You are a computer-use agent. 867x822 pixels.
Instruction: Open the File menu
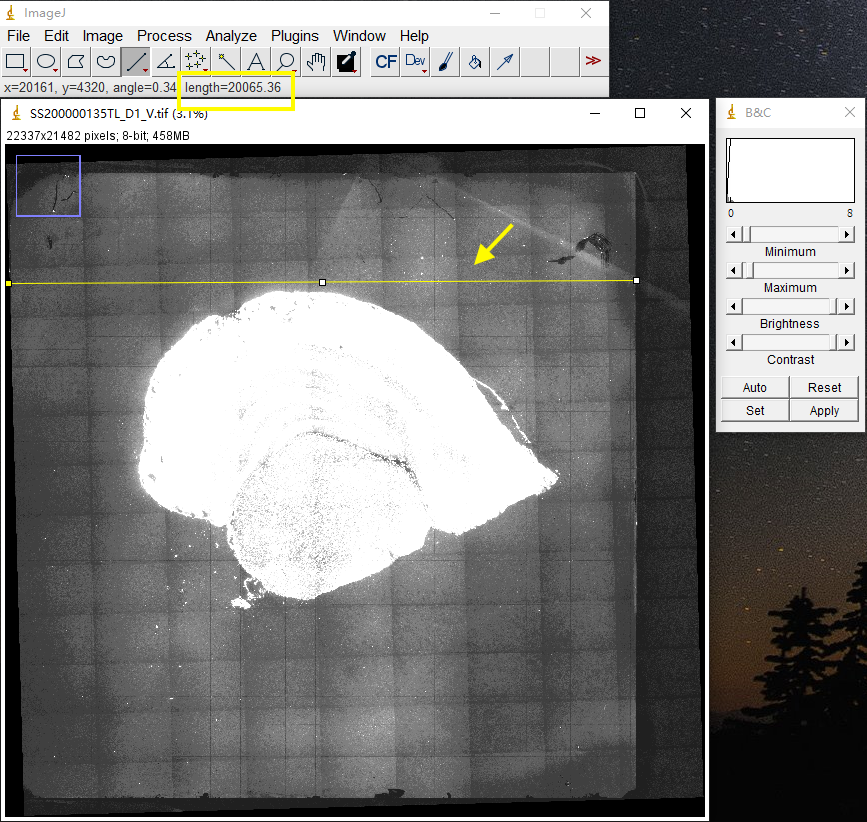[18, 36]
